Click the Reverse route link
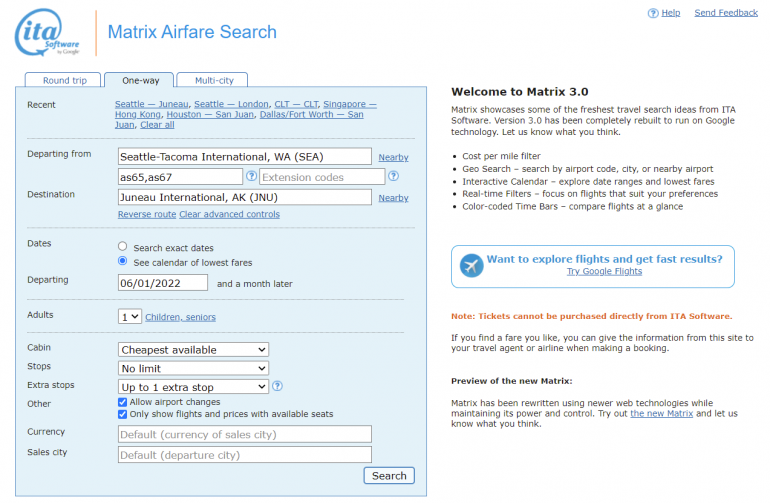Viewport: 770px width, 503px height. 146,214
